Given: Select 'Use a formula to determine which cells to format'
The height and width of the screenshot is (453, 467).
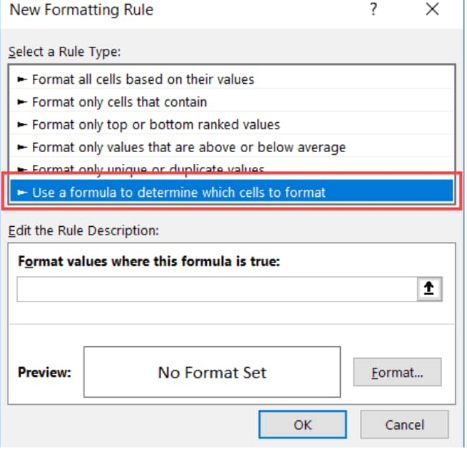Looking at the screenshot, I should pyautogui.click(x=232, y=192).
